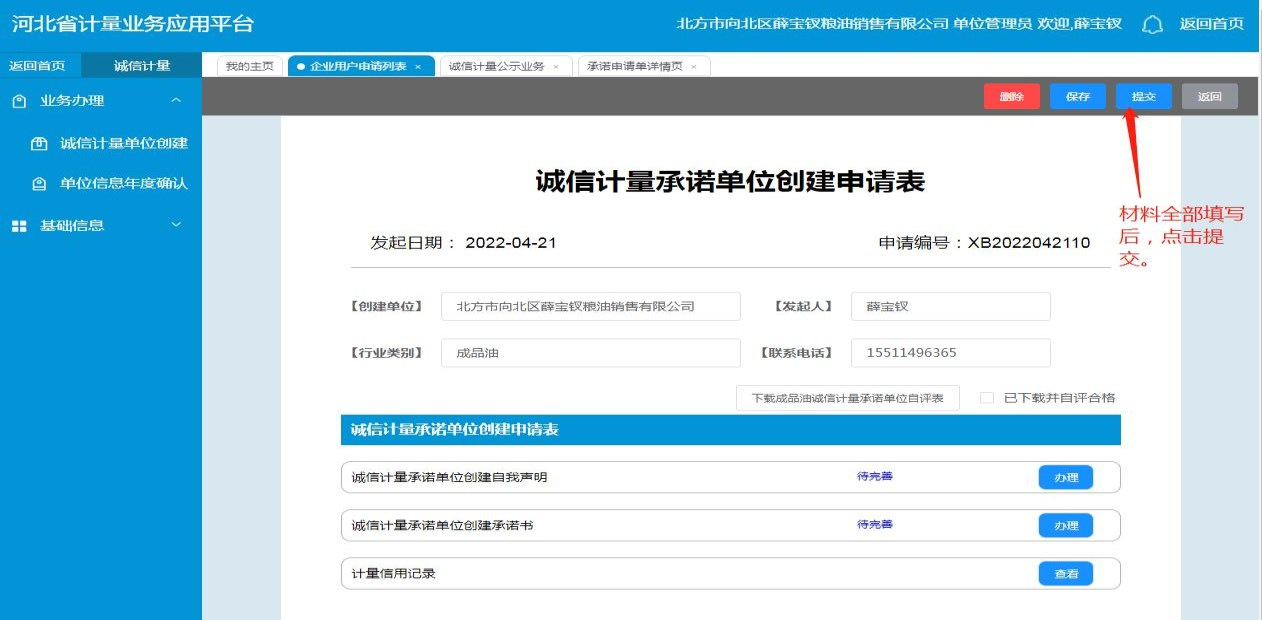
Task: Open the 诚信计量 top navigation tab
Action: (142, 66)
